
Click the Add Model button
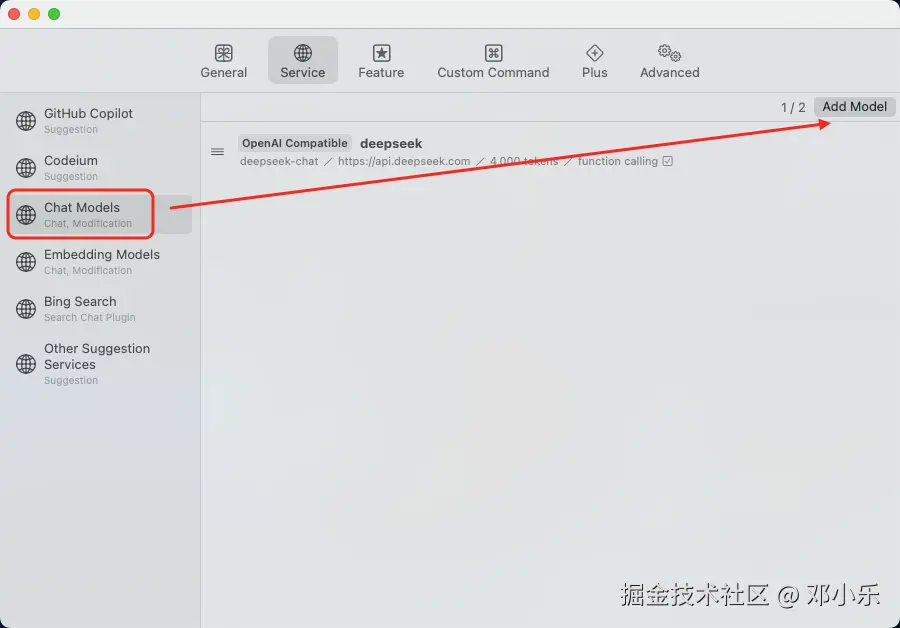click(x=854, y=107)
